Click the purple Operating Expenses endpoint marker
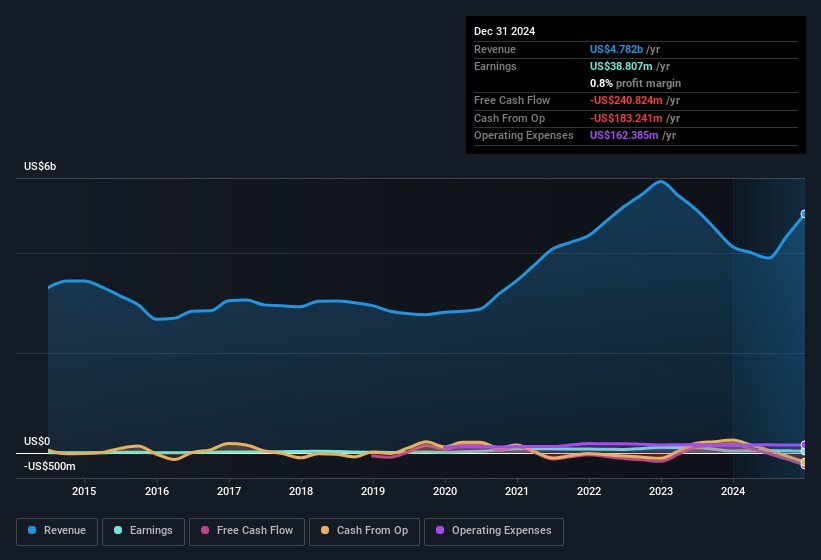The width and height of the screenshot is (821, 560). (803, 445)
